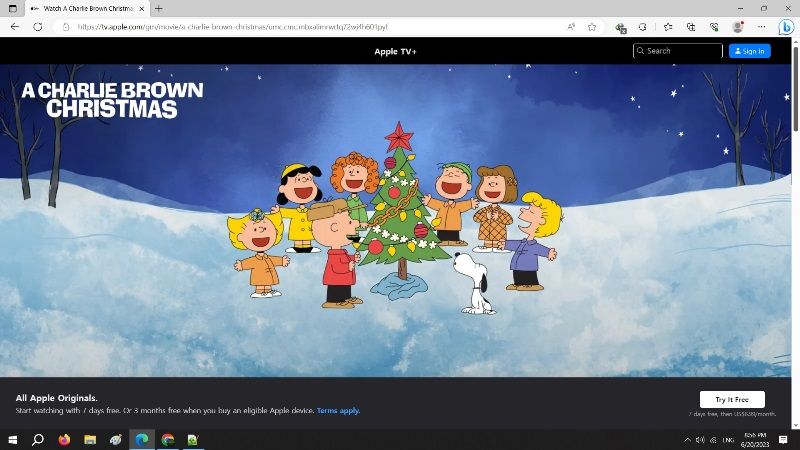Viewport: 800px width, 450px height.
Task: Open the Favorites list icon
Action: pyautogui.click(x=668, y=27)
